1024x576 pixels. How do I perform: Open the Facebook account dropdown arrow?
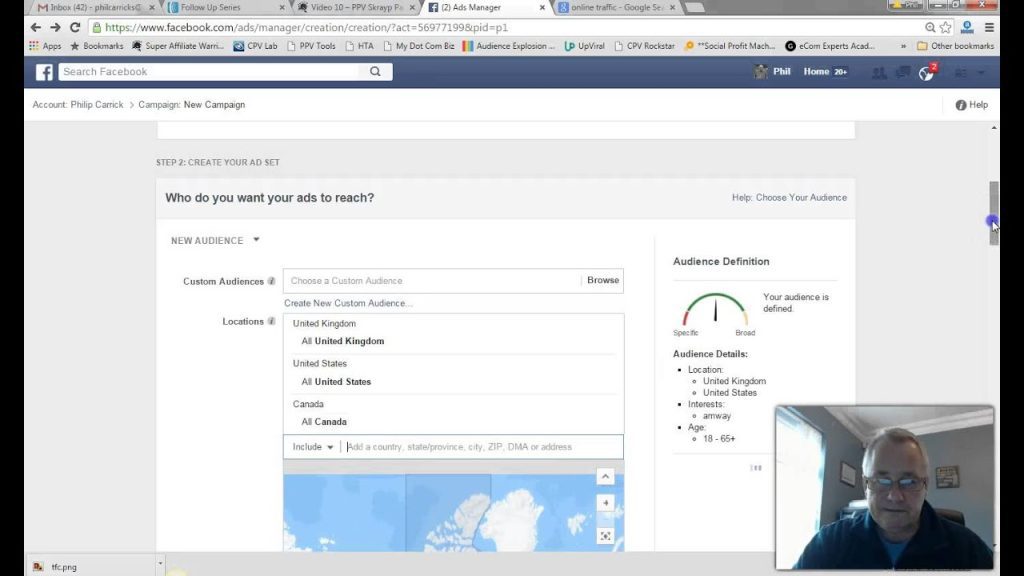coord(981,72)
